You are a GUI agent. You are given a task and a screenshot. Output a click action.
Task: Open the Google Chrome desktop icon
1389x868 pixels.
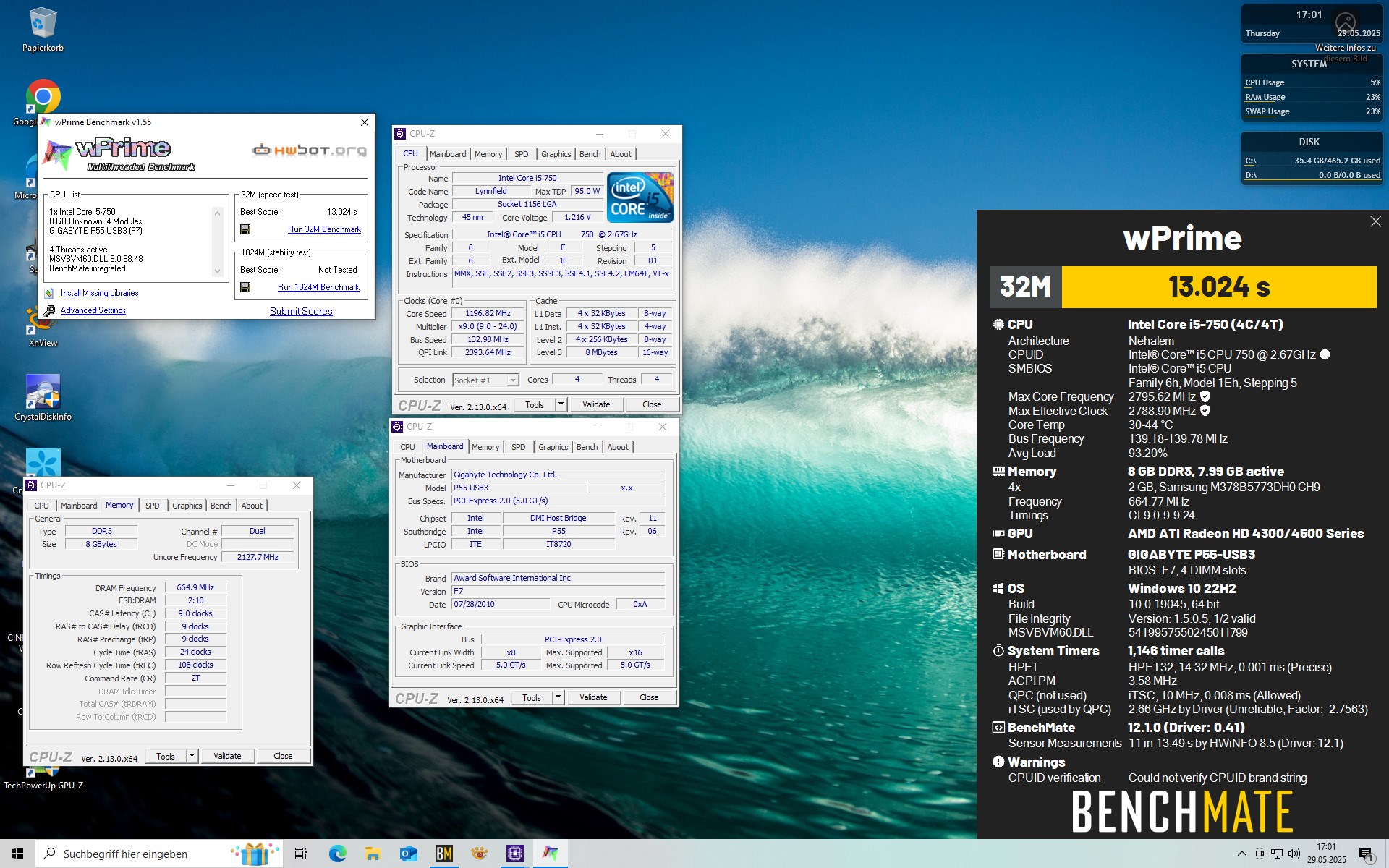pos(43,96)
